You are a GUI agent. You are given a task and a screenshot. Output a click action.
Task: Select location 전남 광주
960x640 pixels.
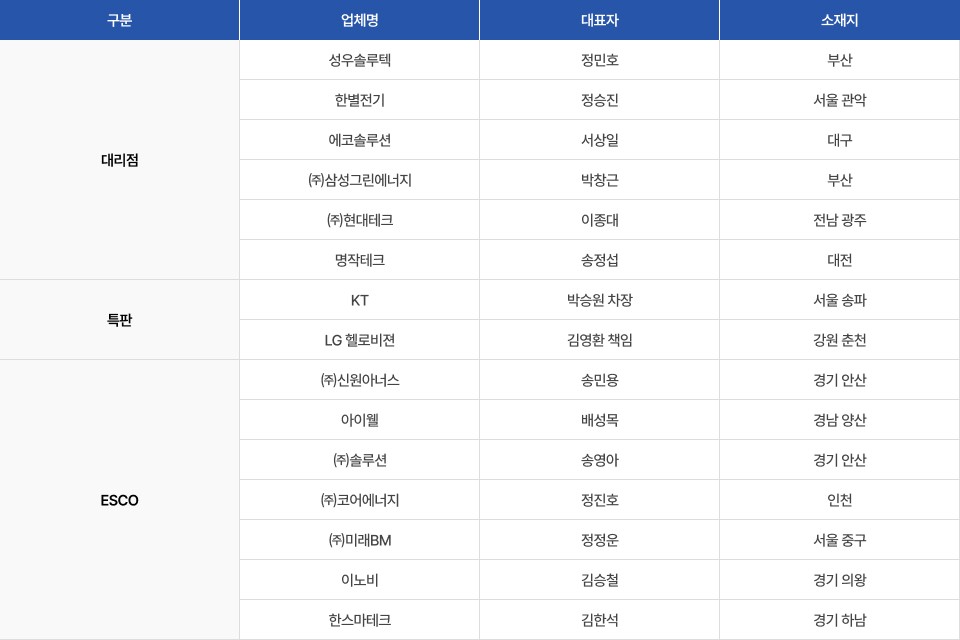(839, 220)
